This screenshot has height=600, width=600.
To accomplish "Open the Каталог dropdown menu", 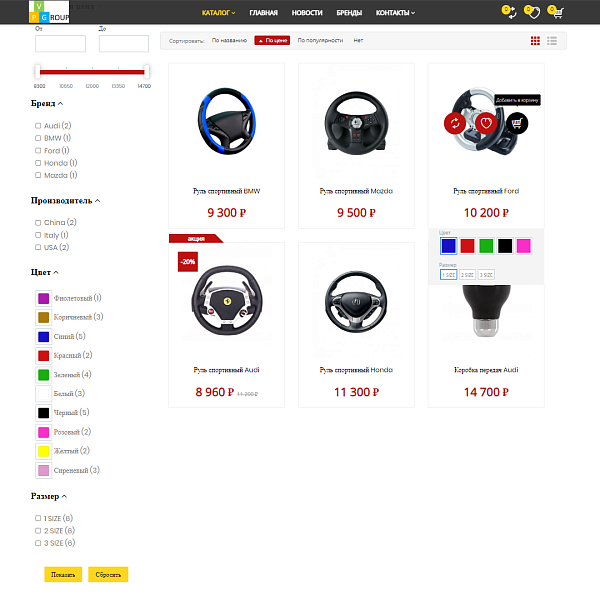I will pyautogui.click(x=218, y=13).
